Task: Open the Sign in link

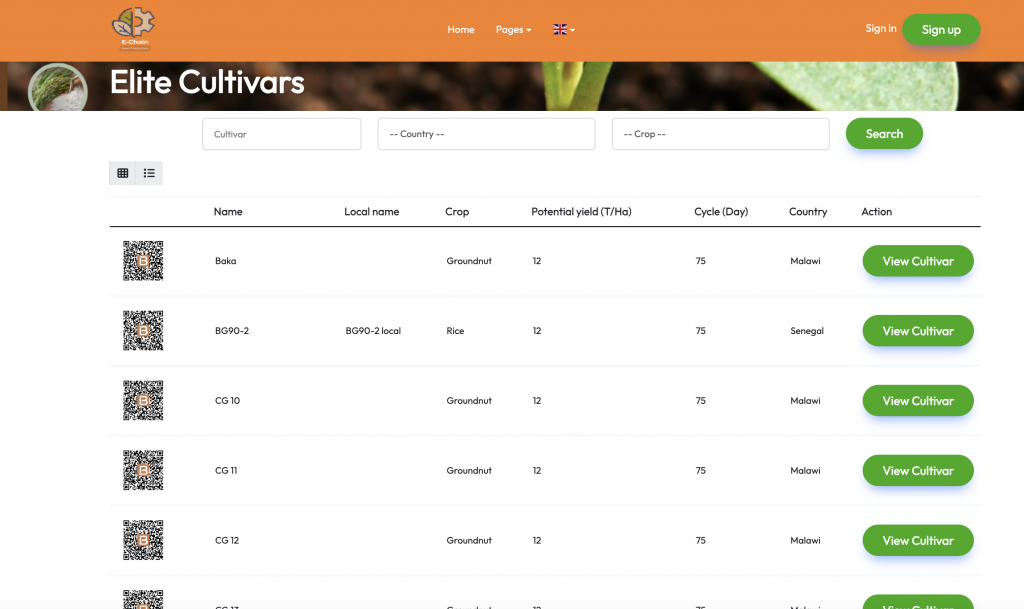Action: click(x=881, y=28)
